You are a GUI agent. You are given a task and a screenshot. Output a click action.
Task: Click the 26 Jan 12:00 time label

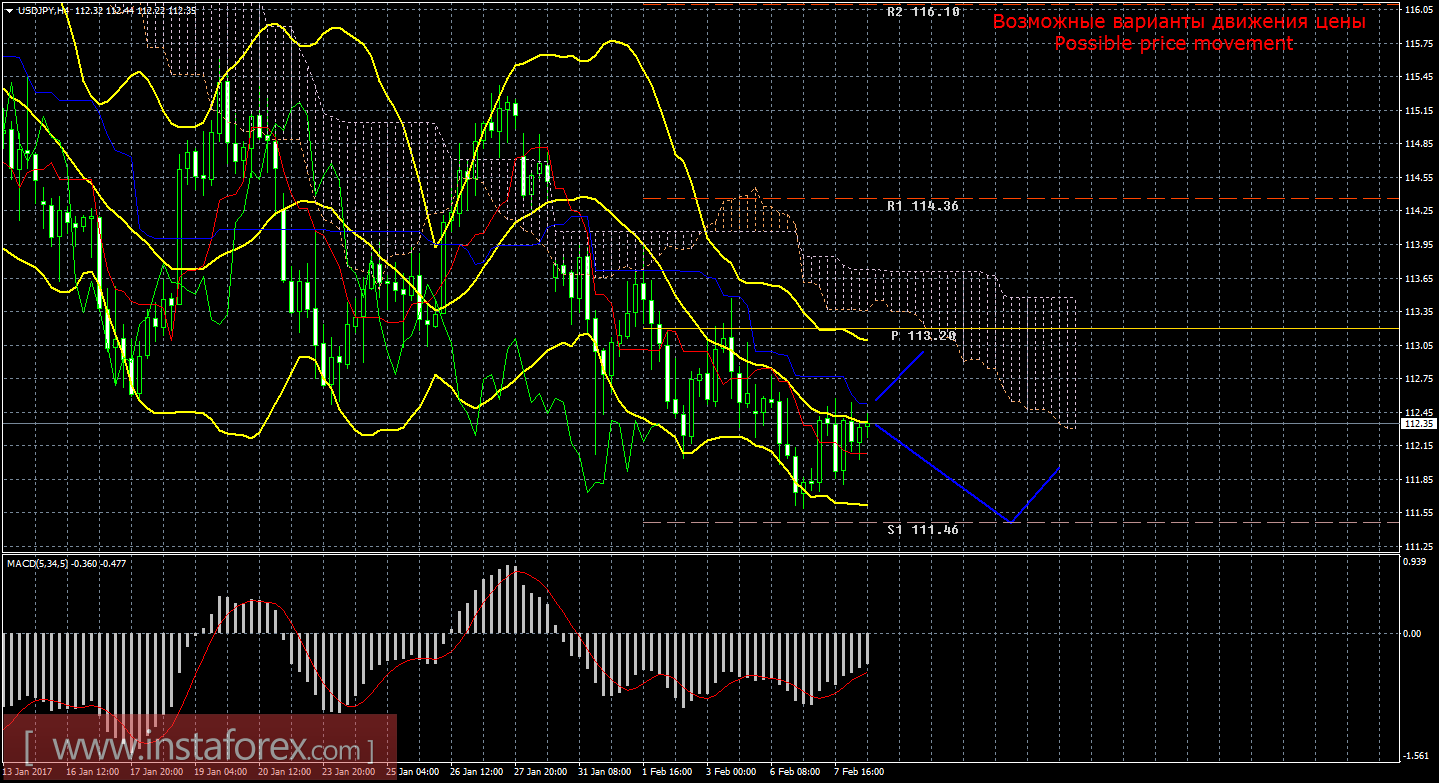pyautogui.click(x=475, y=773)
